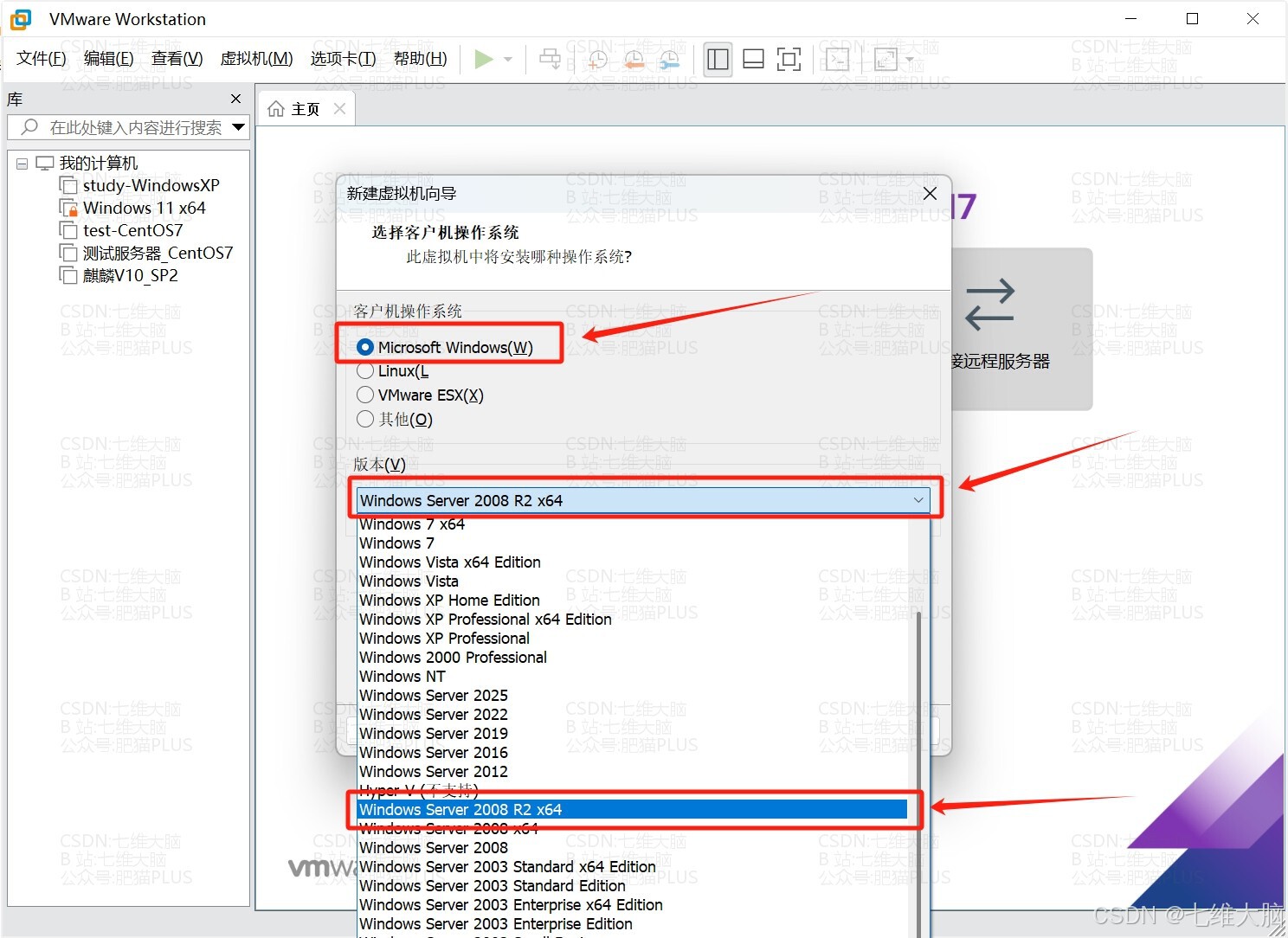Select study-WindowsXP virtual machine

[151, 185]
